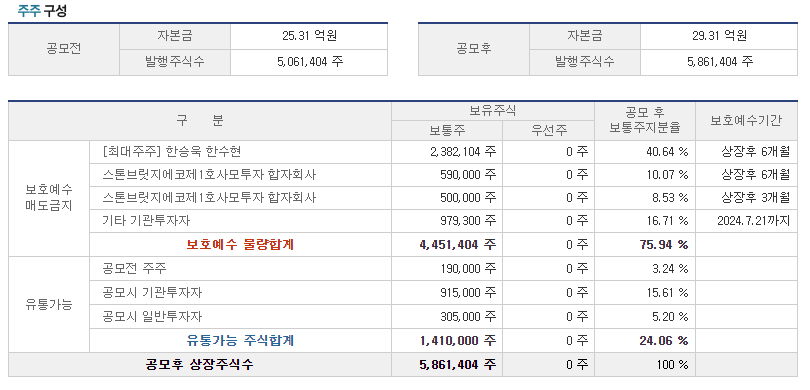Viewport: 810px width, 390px height.
Task: Click the red 보호예수 물량합계 label
Action: (240, 244)
